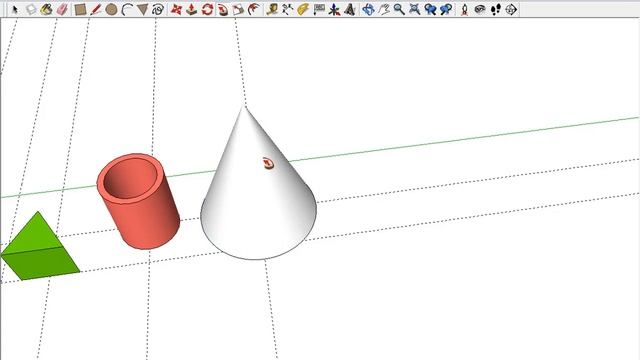Screen dimensions: 640x360
Task: Go to Next camera view
Action: tap(446, 9)
